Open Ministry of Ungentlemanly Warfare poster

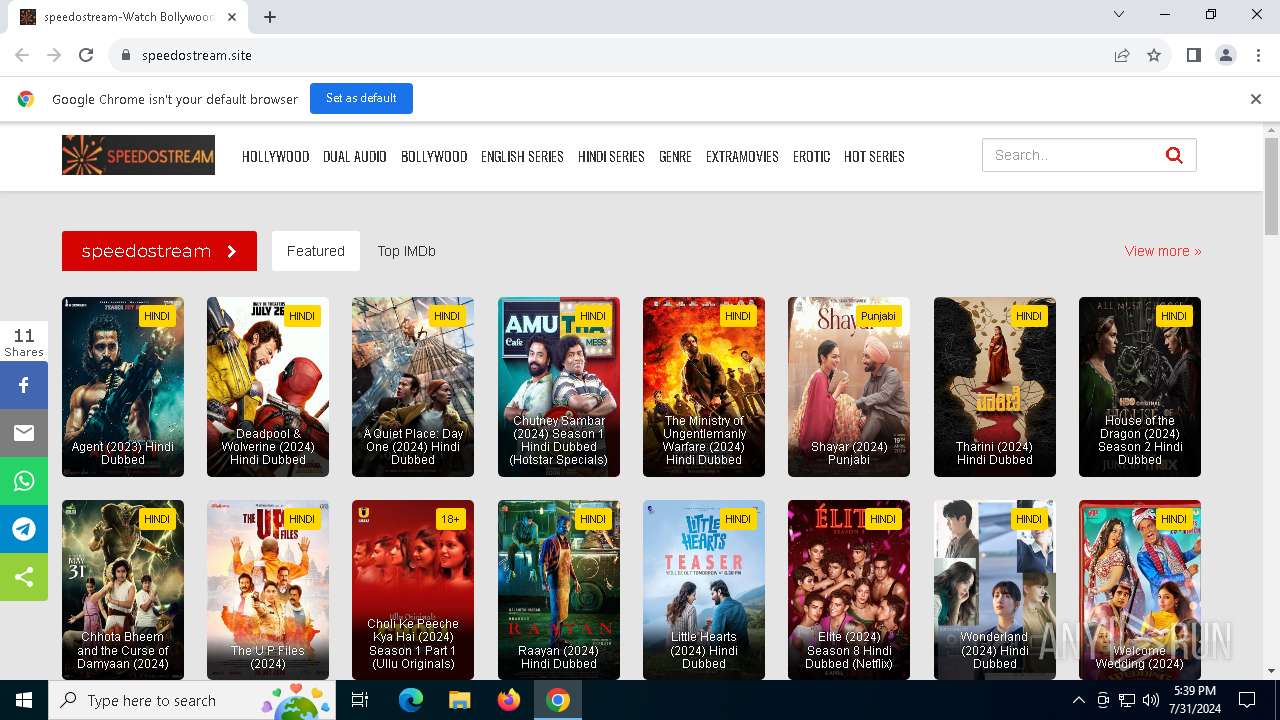[x=704, y=387]
